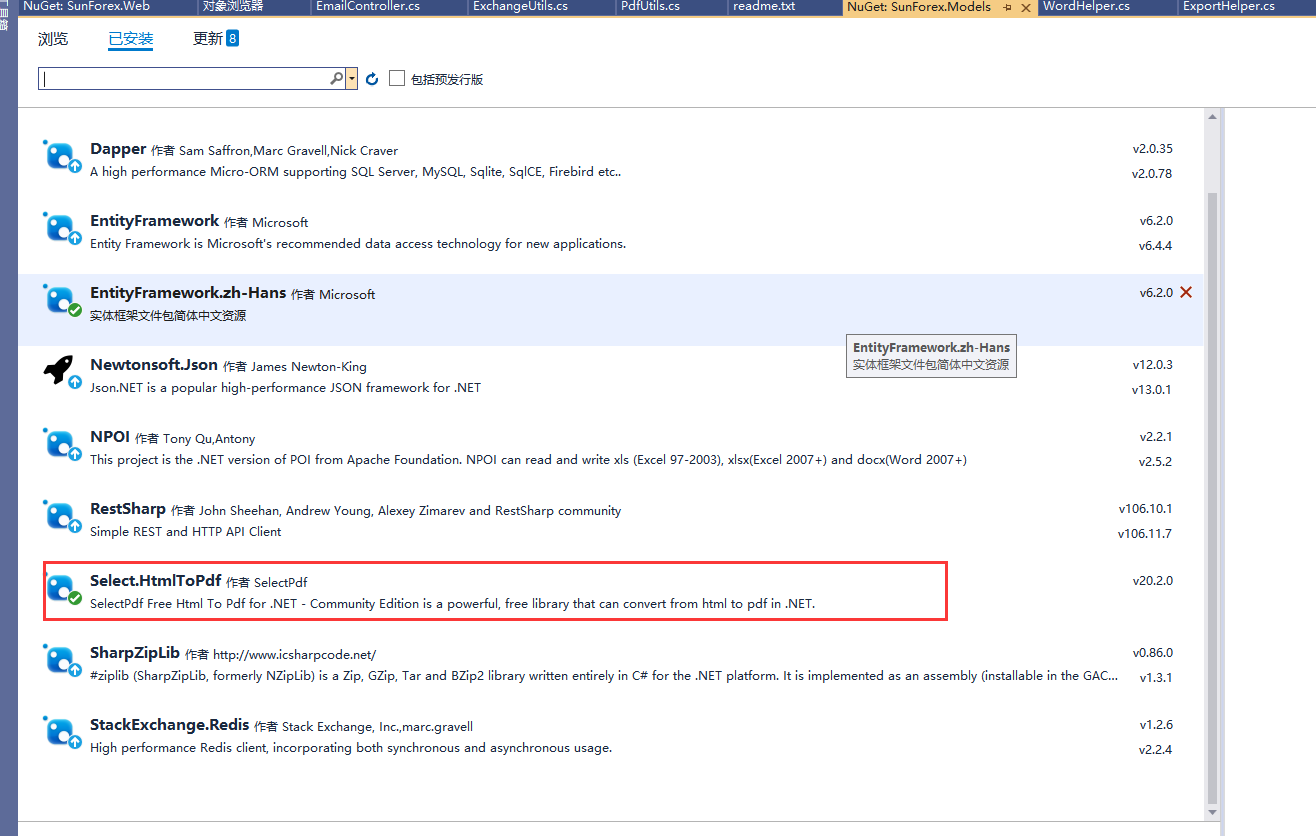
Task: Click the StackExchange.Redis package icon
Action: click(x=61, y=733)
